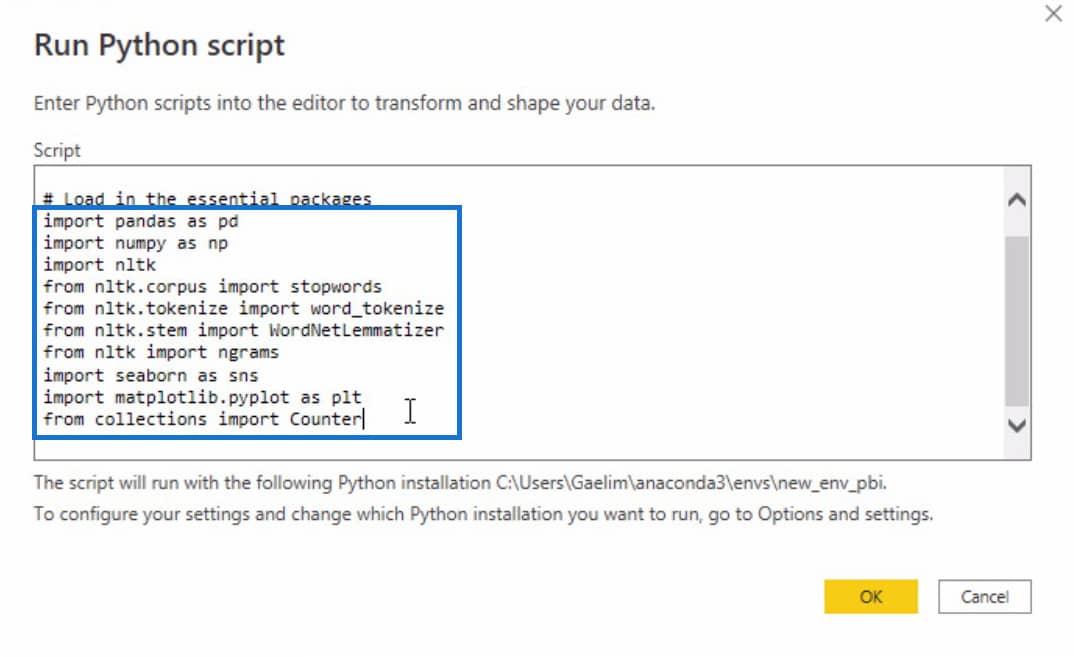Click the 'Script' field label

tap(57, 150)
